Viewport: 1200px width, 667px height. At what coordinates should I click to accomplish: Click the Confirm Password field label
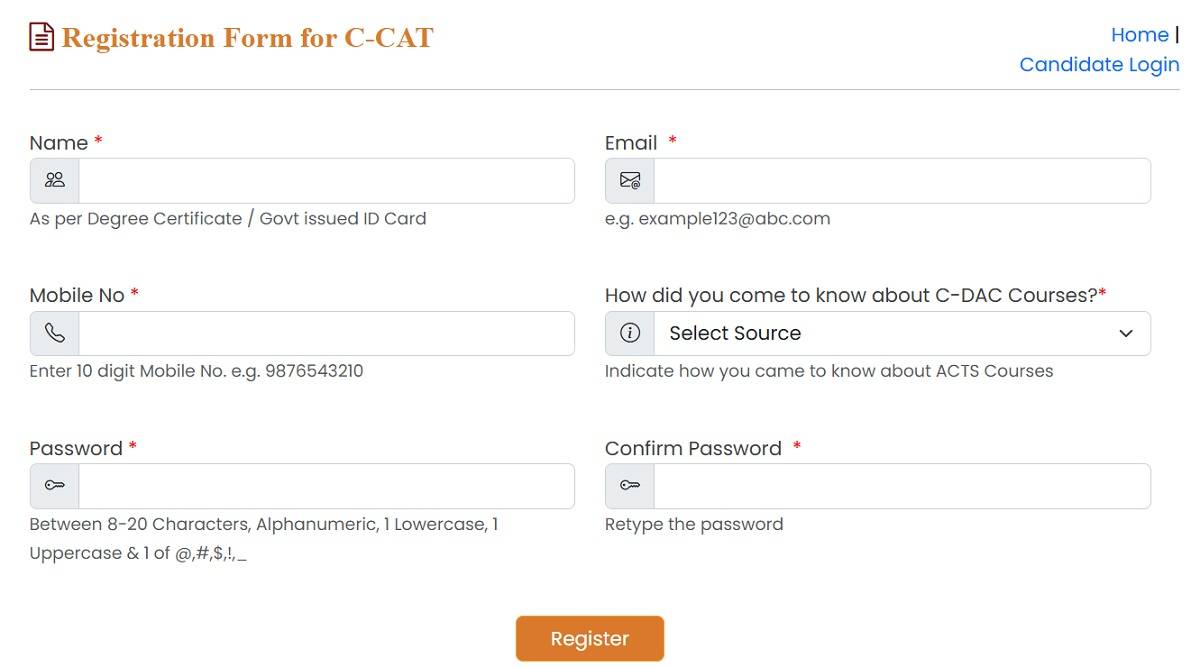[x=693, y=448]
